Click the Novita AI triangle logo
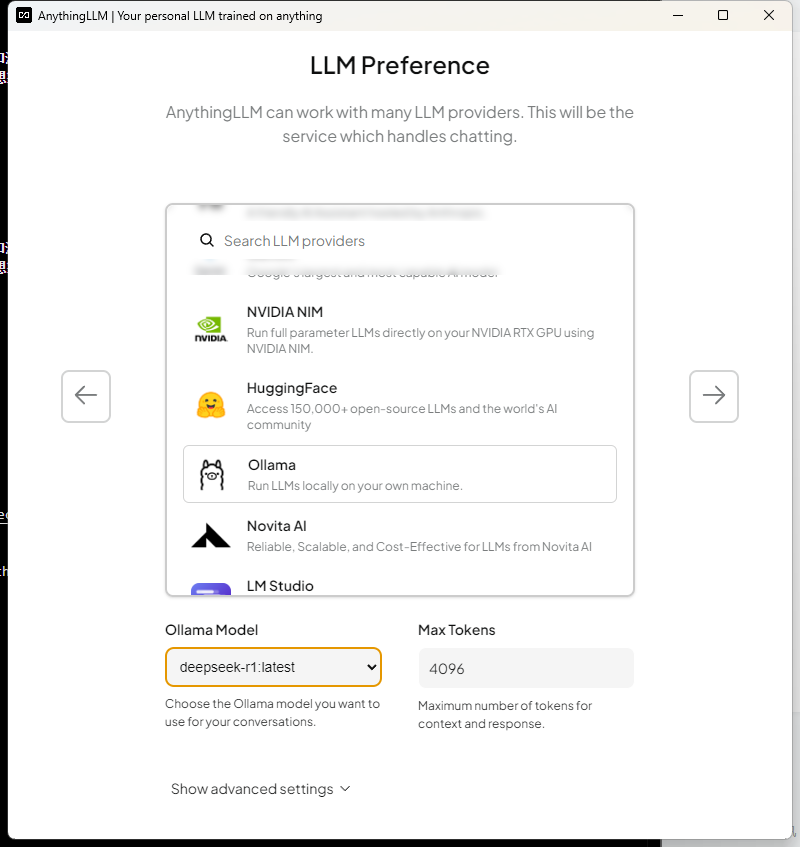 pyautogui.click(x=211, y=535)
